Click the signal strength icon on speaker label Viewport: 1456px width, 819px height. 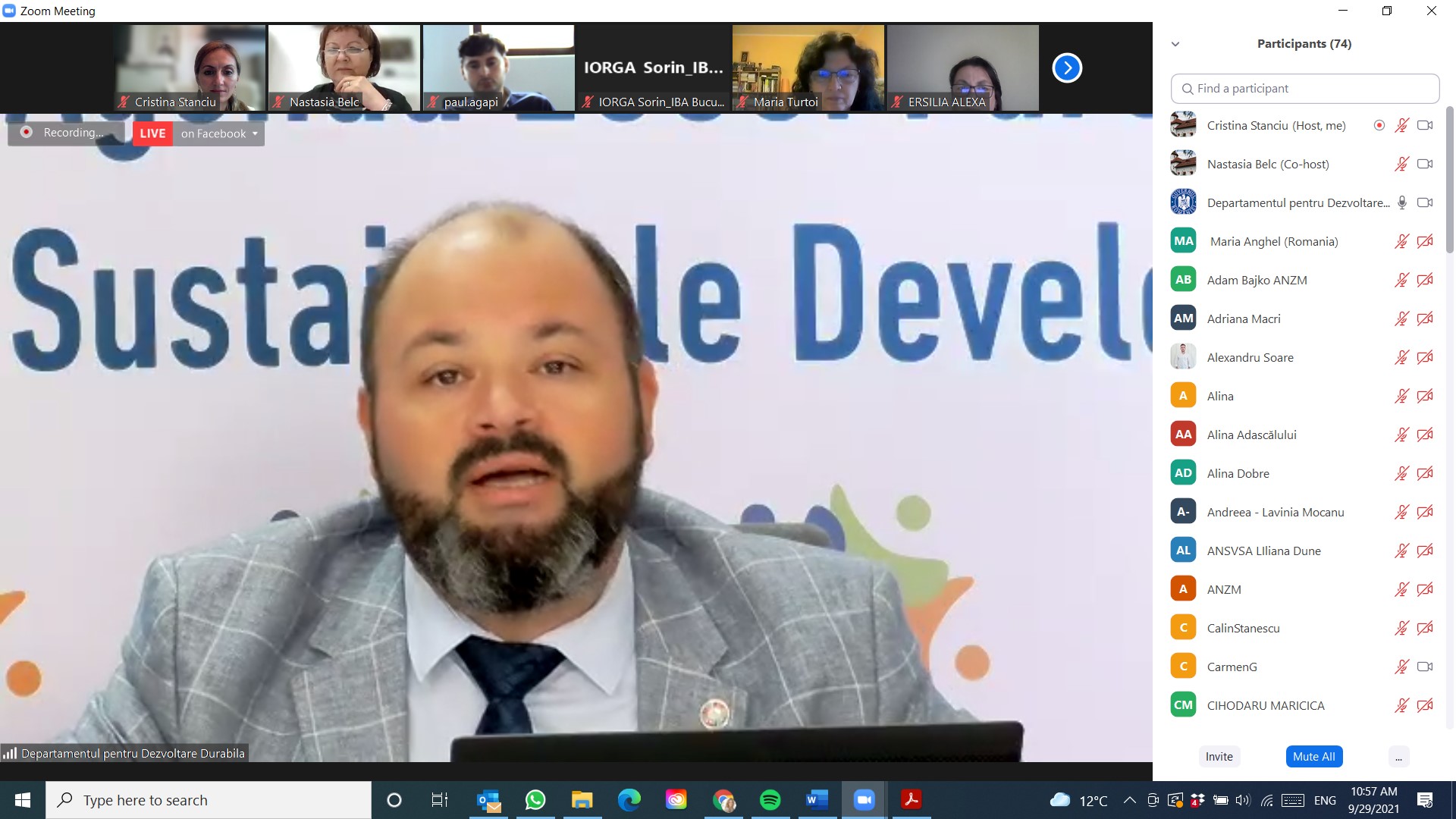(10, 753)
